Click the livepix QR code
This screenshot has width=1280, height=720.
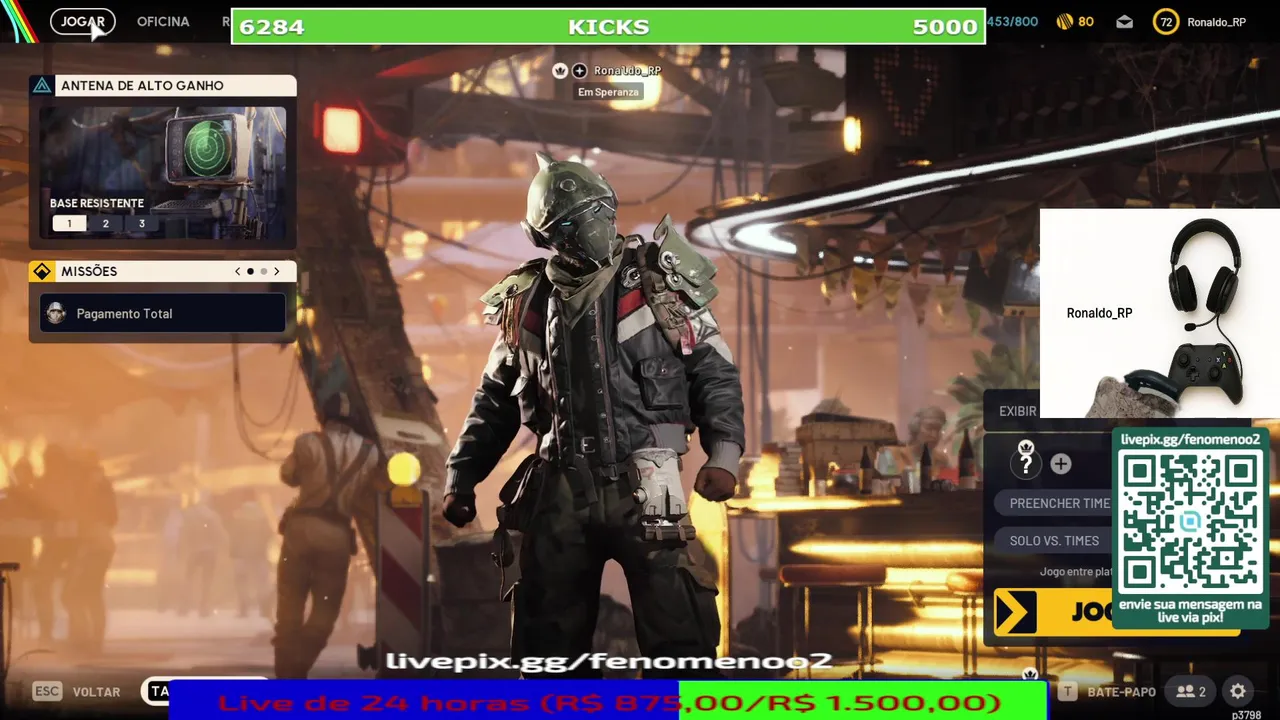coord(1190,521)
